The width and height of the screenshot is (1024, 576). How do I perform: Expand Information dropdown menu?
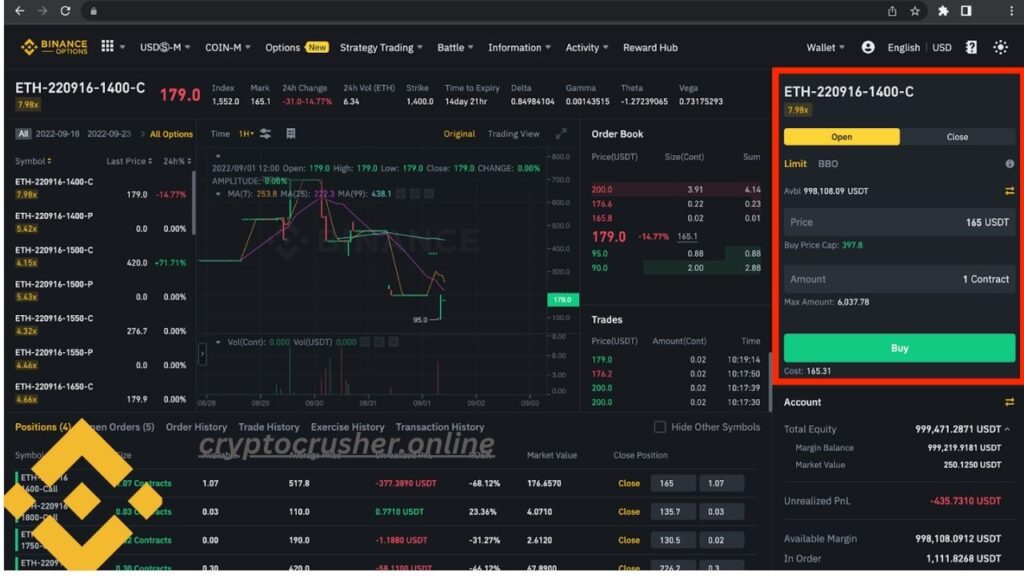[x=519, y=48]
